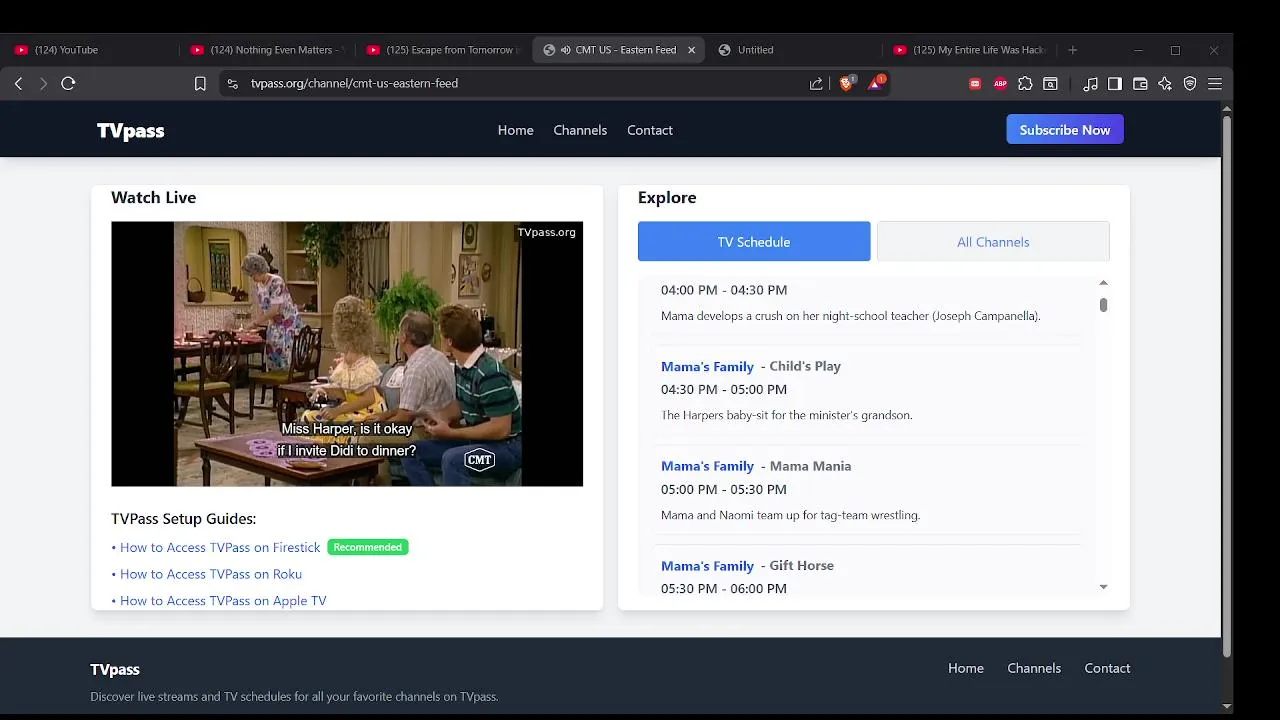Click footer Contact link
Screen dimensions: 1280x720
coord(1107,668)
